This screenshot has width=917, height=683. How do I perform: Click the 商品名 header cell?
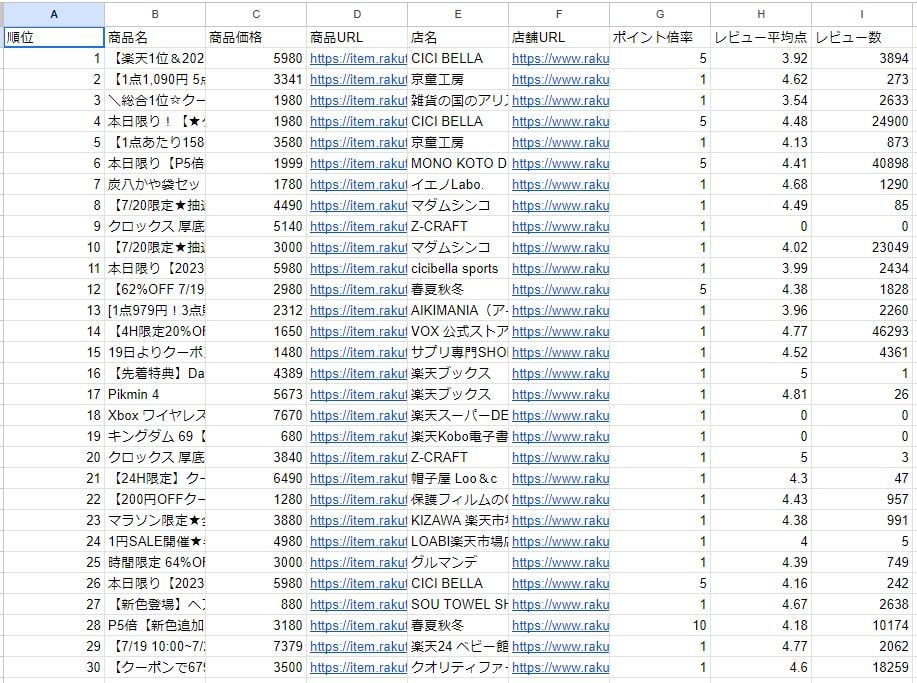pos(155,37)
